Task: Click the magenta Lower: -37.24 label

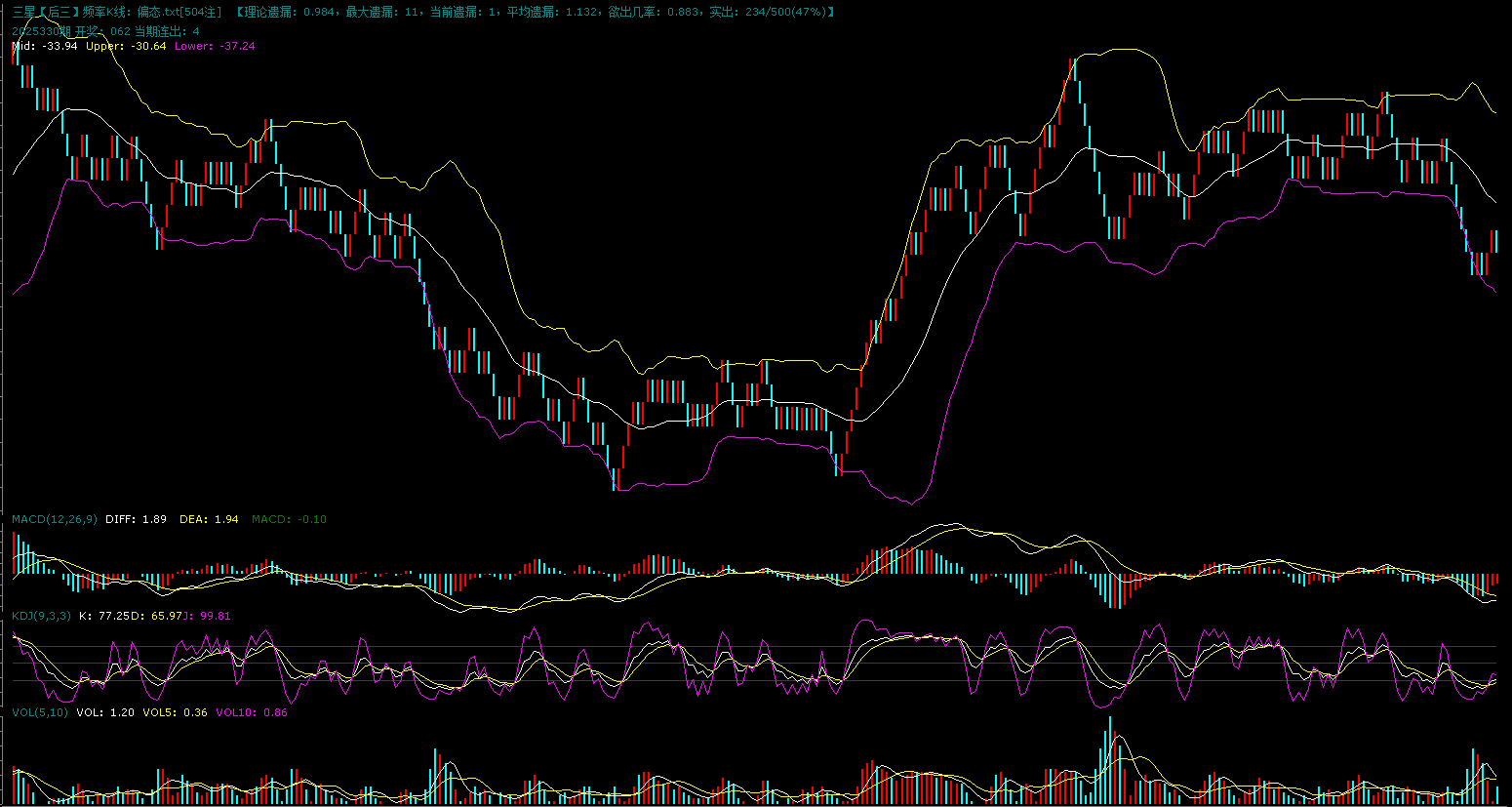Action: pos(215,46)
